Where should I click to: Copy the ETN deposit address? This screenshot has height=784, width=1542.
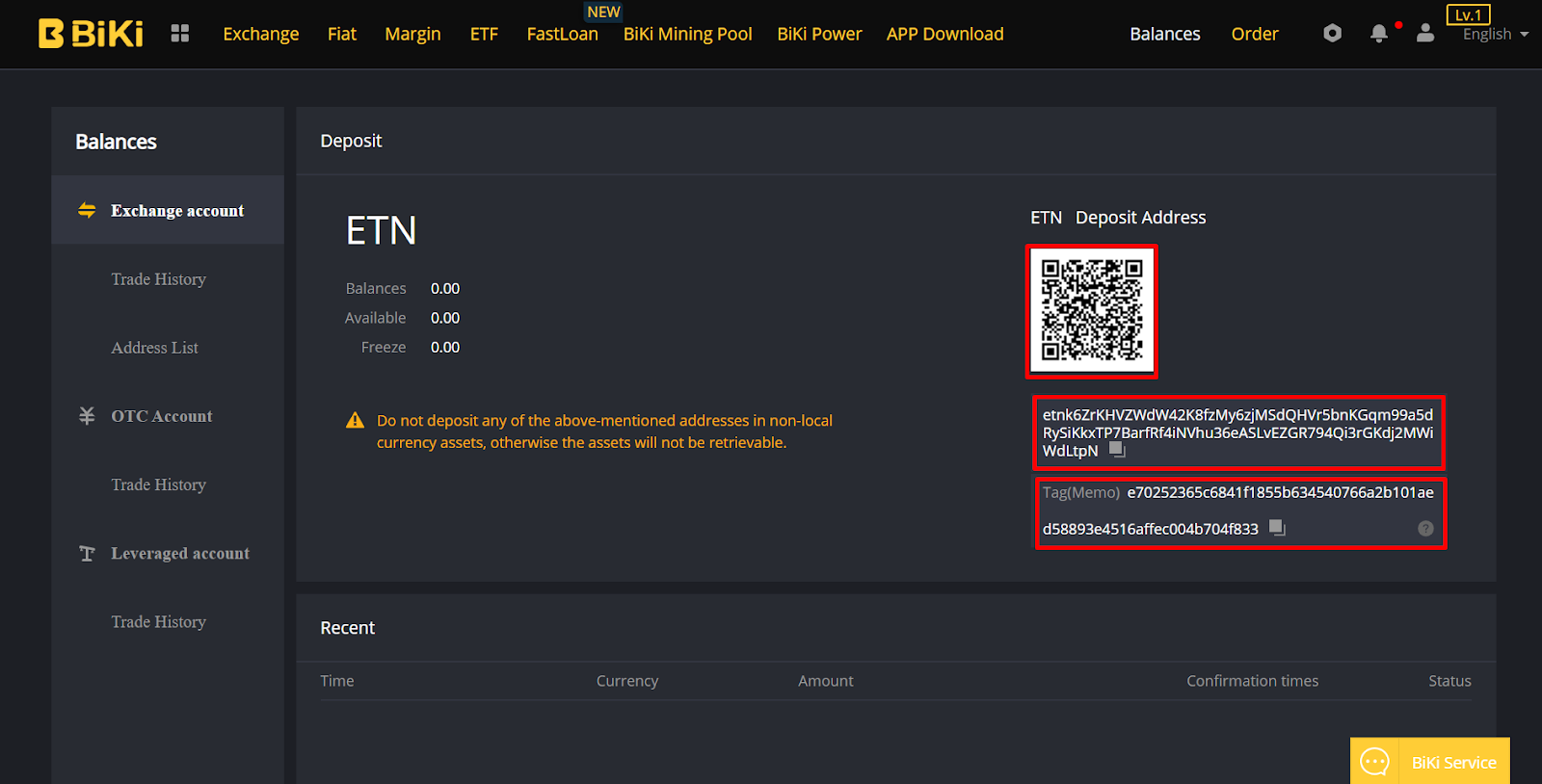coord(1117,450)
